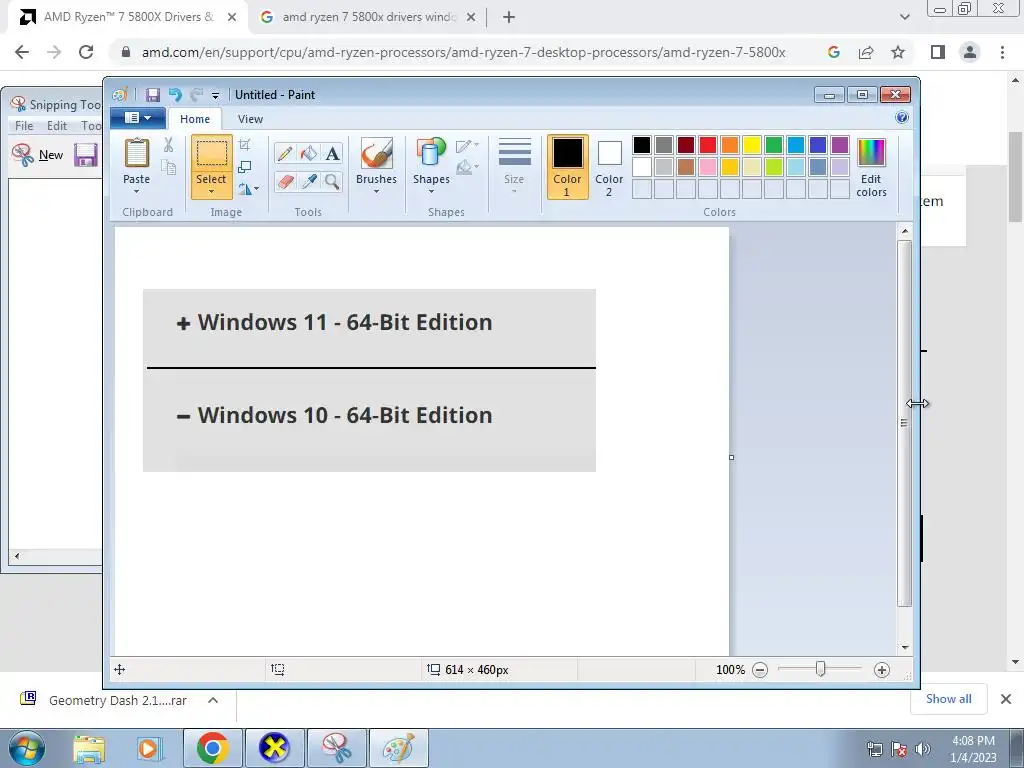The image size is (1024, 768).
Task: Select the Fill with color bucket tool
Action: pyautogui.click(x=309, y=153)
